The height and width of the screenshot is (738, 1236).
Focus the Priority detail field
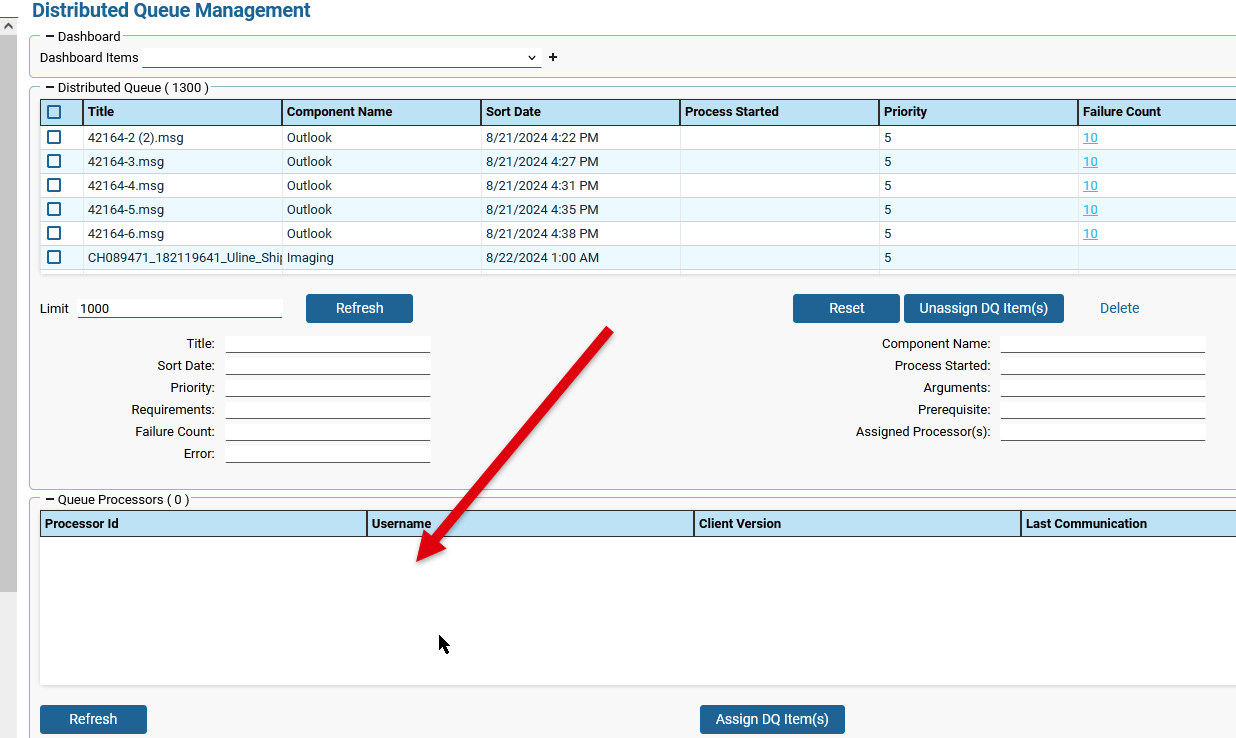[328, 387]
